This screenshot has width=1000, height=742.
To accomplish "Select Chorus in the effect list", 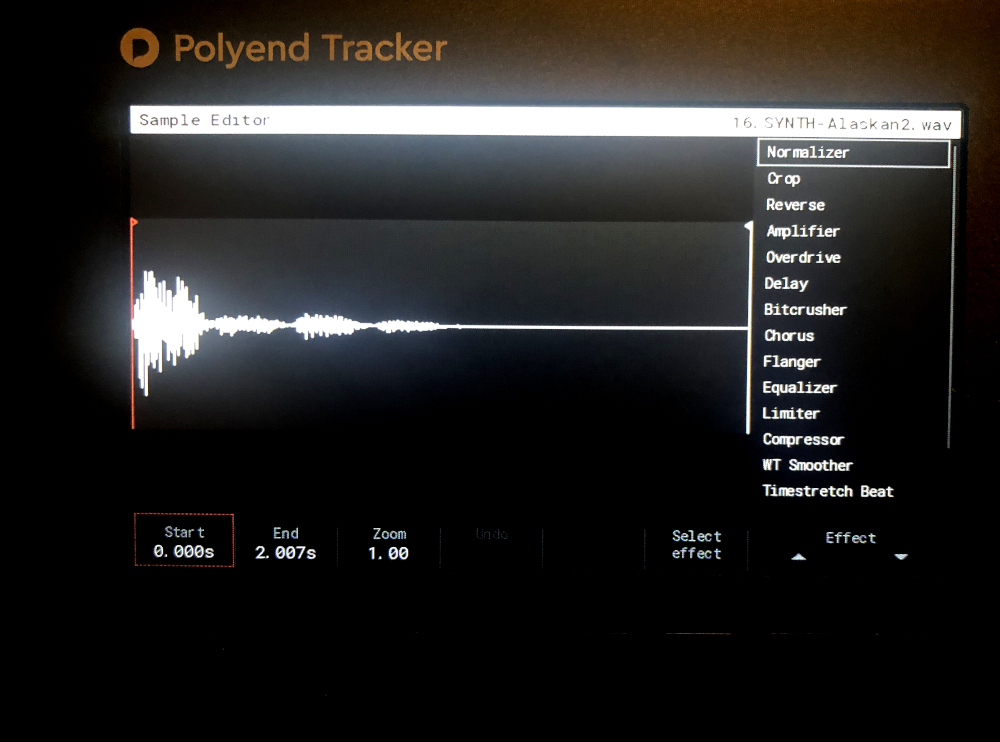I will pyautogui.click(x=790, y=336).
